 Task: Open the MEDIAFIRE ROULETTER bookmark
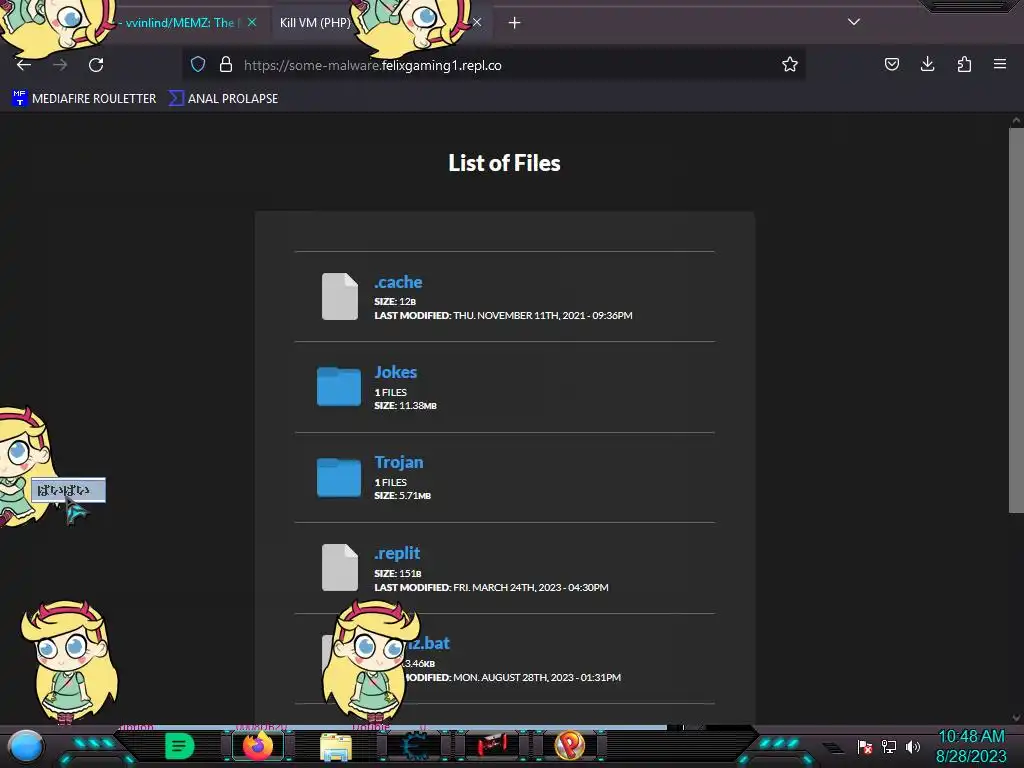point(84,99)
